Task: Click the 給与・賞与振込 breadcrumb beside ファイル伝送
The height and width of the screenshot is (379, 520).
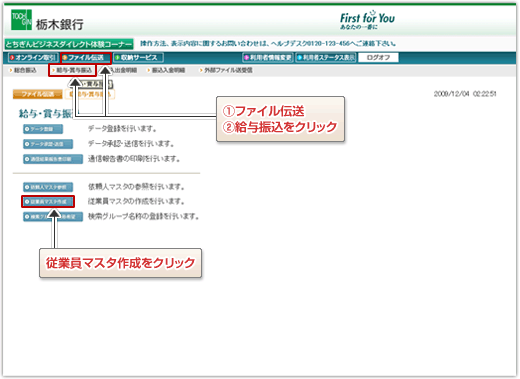Action: [90, 94]
